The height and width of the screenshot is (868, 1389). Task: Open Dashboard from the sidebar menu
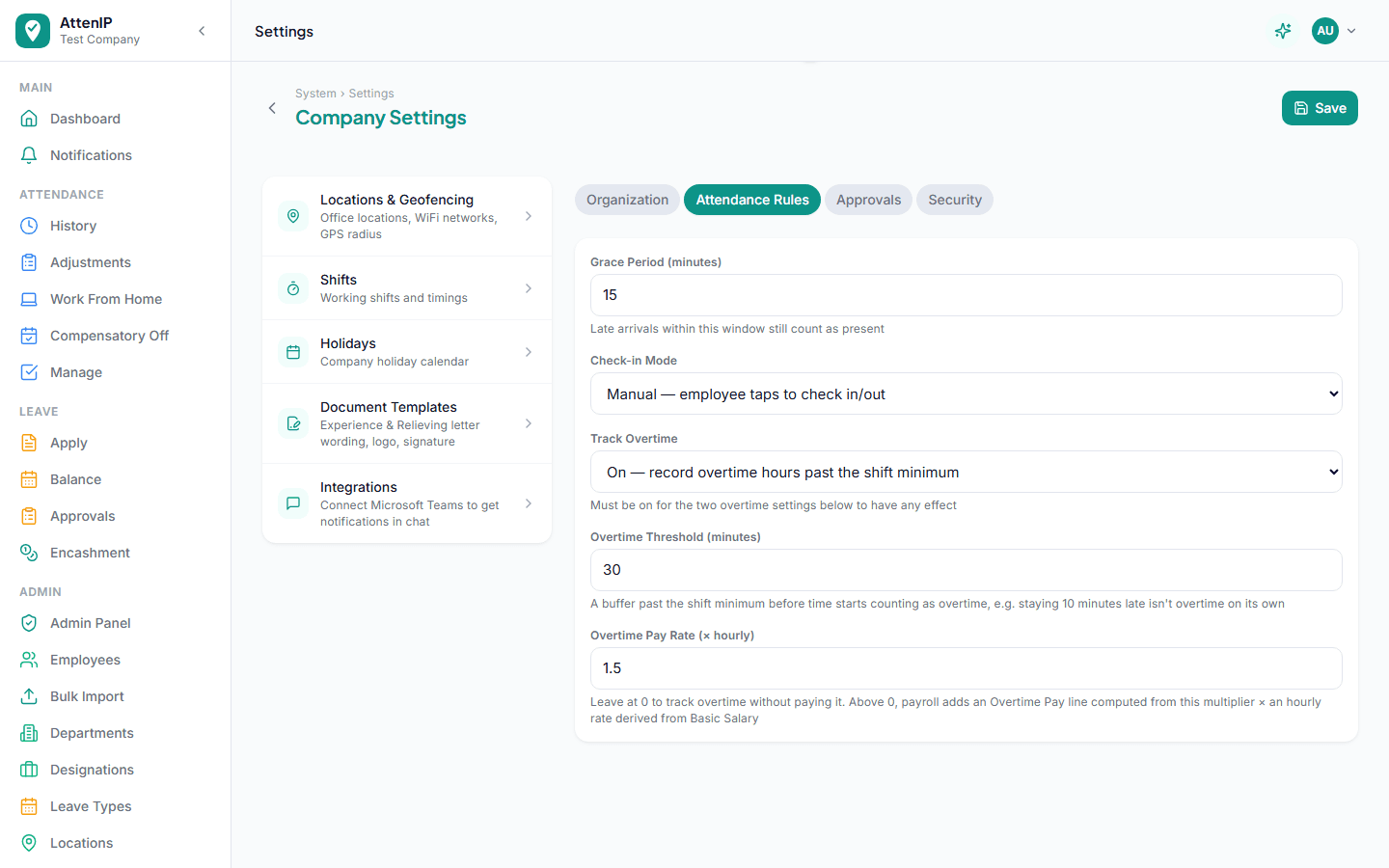[x=115, y=119]
